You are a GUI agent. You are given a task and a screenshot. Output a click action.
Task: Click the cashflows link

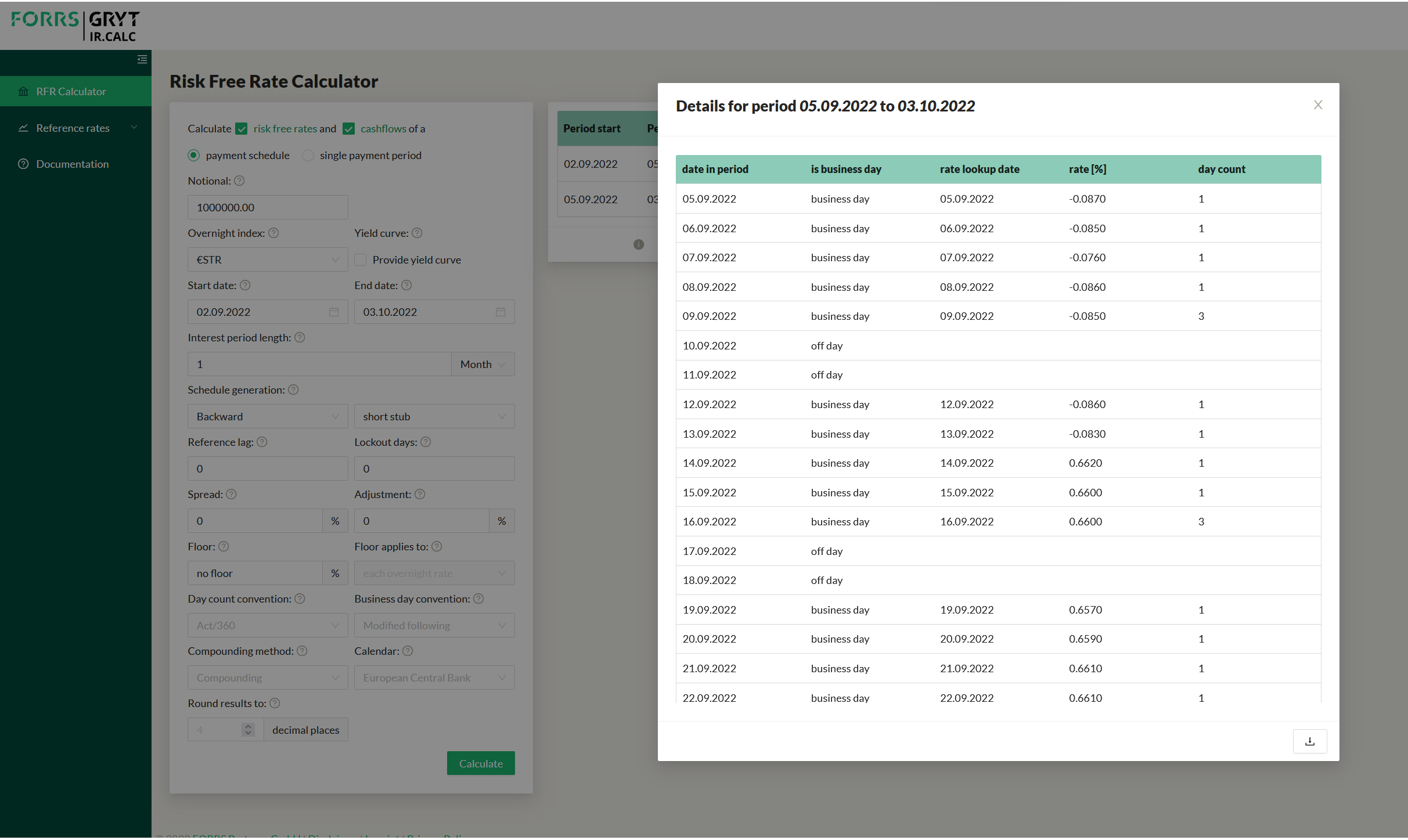pyautogui.click(x=384, y=129)
